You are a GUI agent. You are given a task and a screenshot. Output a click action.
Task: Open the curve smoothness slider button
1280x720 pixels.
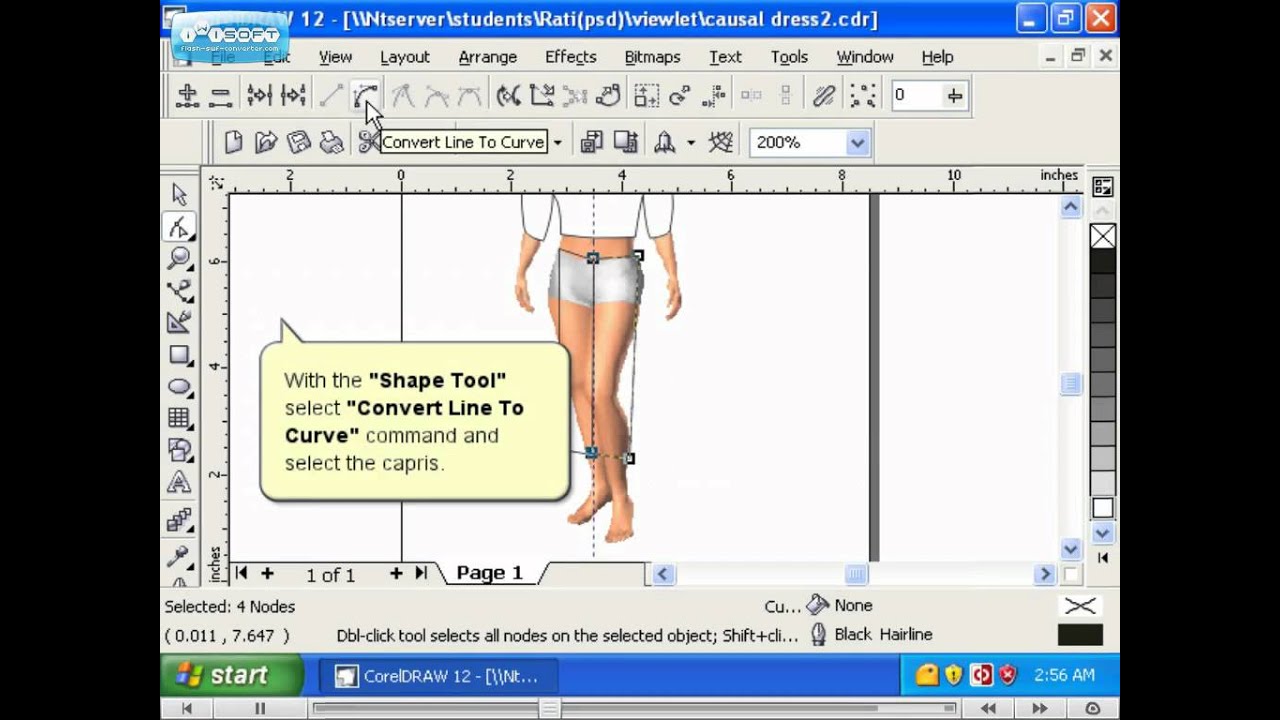click(x=955, y=95)
